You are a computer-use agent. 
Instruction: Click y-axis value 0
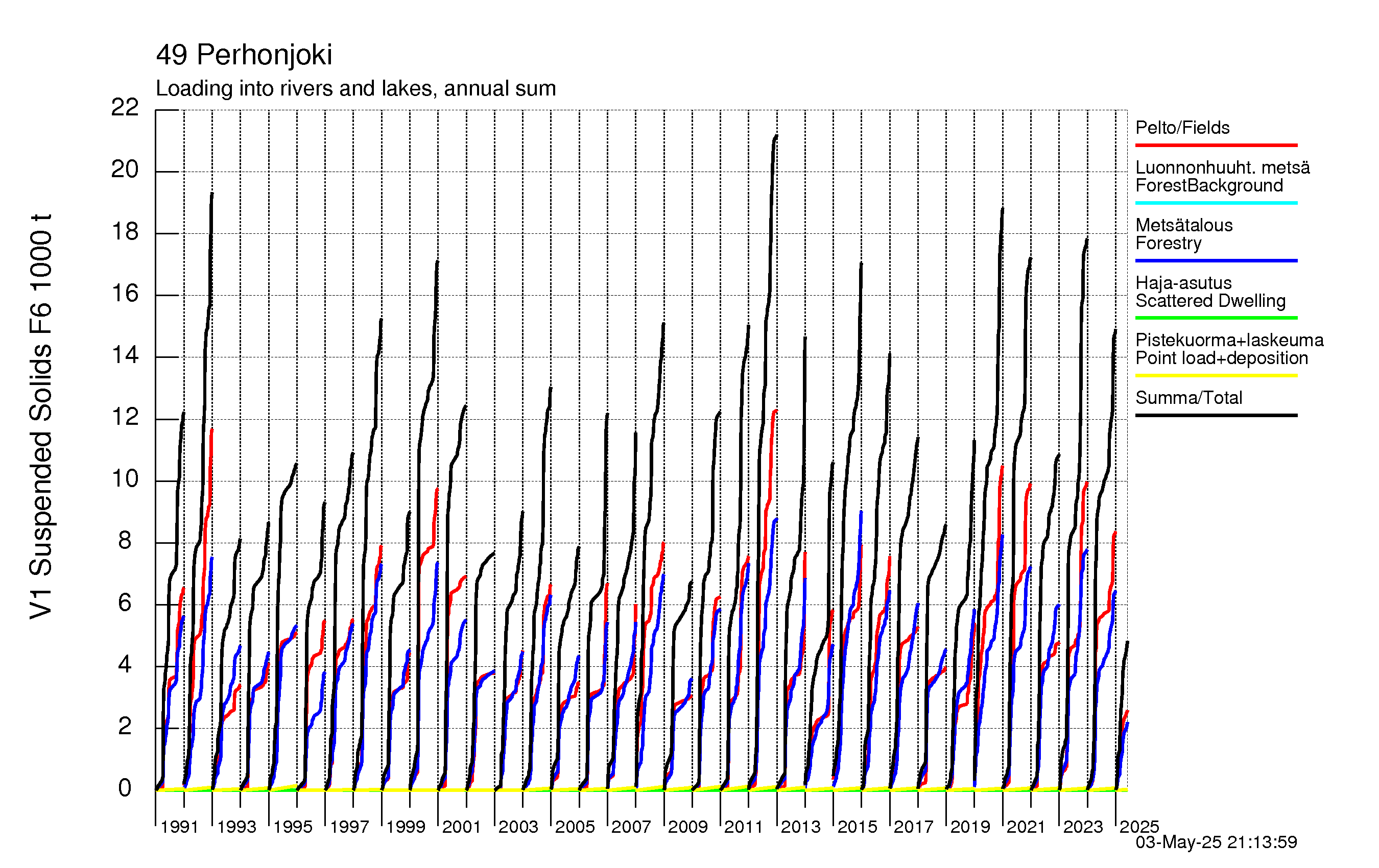[x=125, y=788]
